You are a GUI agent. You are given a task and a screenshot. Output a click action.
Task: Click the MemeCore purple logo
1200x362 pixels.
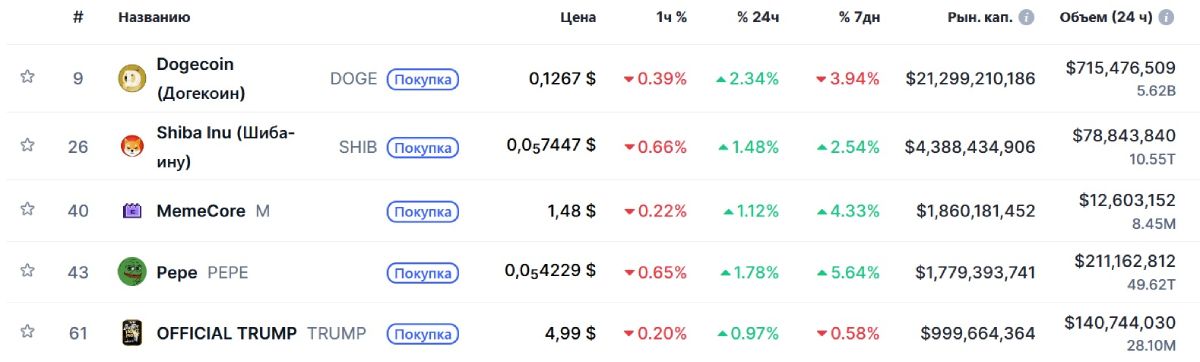coord(132,211)
